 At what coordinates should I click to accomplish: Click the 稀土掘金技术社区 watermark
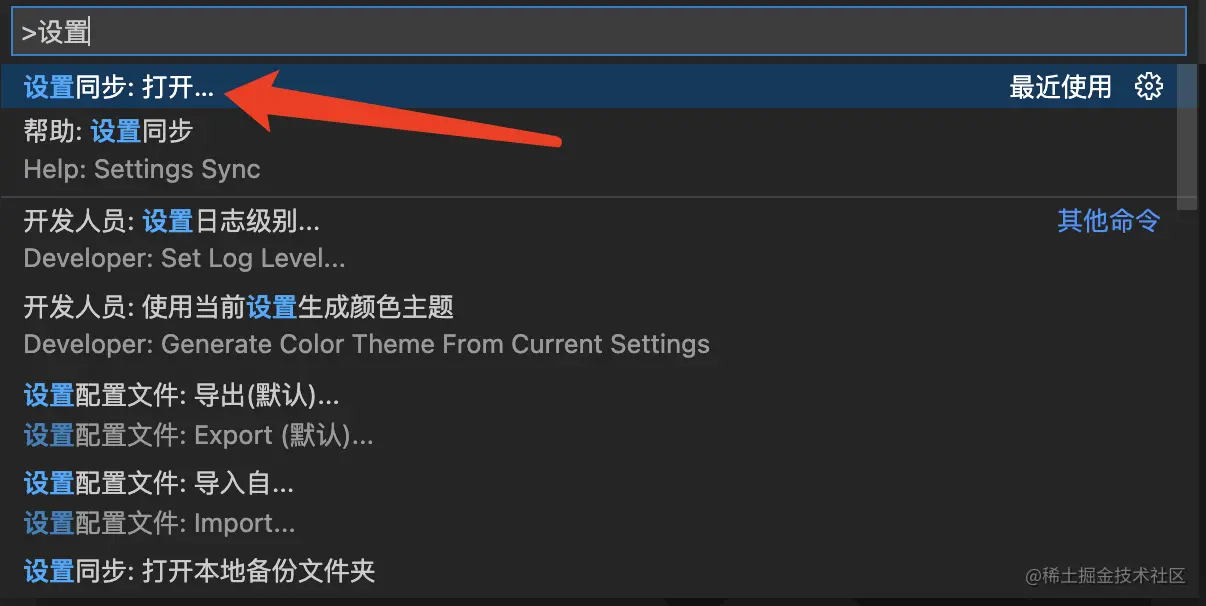click(x=1105, y=576)
